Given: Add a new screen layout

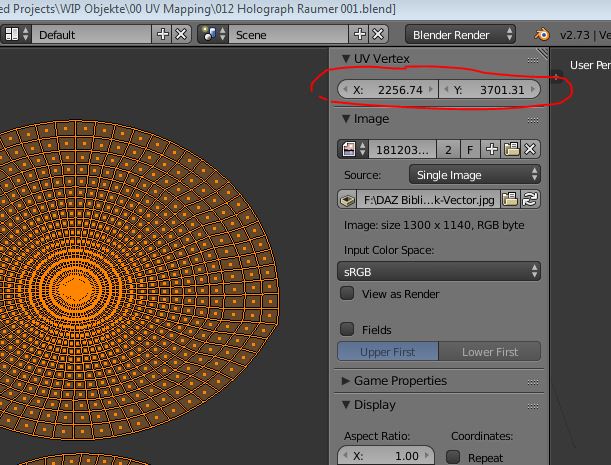Looking at the screenshot, I should (x=162, y=34).
